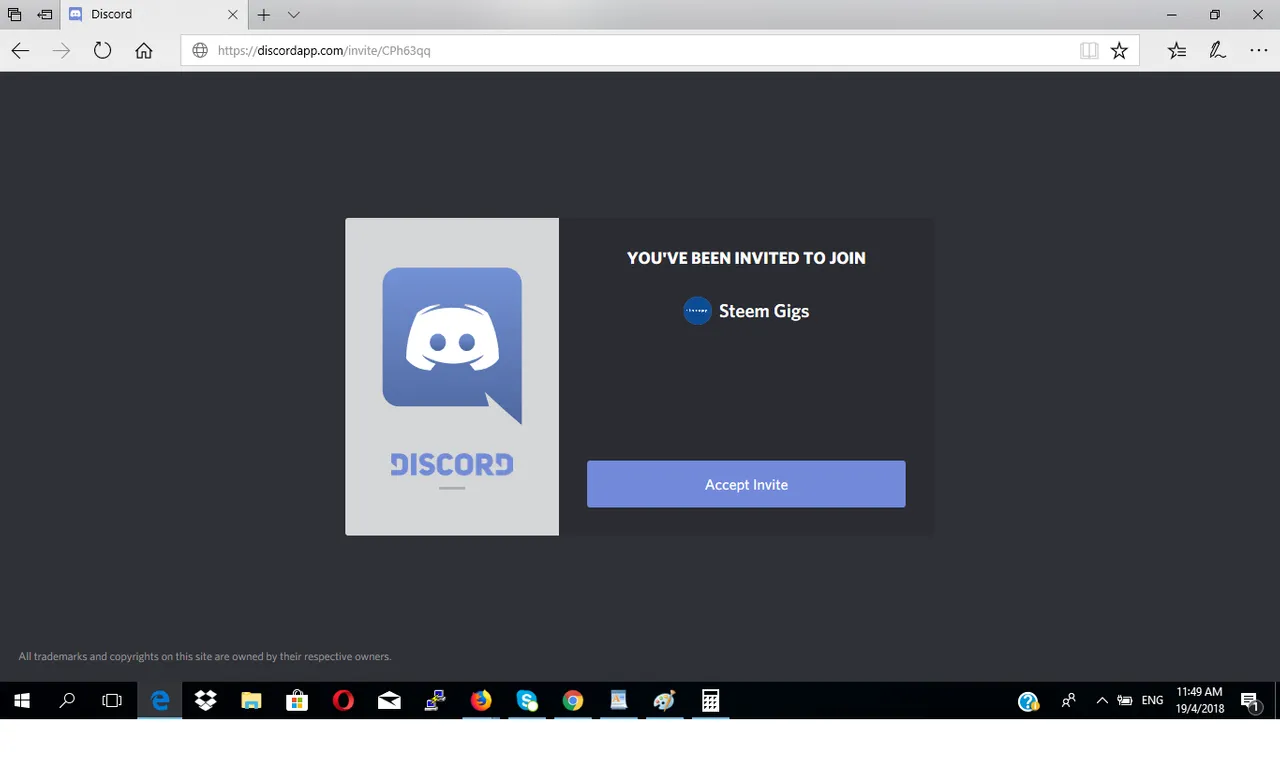1280x757 pixels.
Task: Open Windows search from the taskbar
Action: [x=67, y=701]
